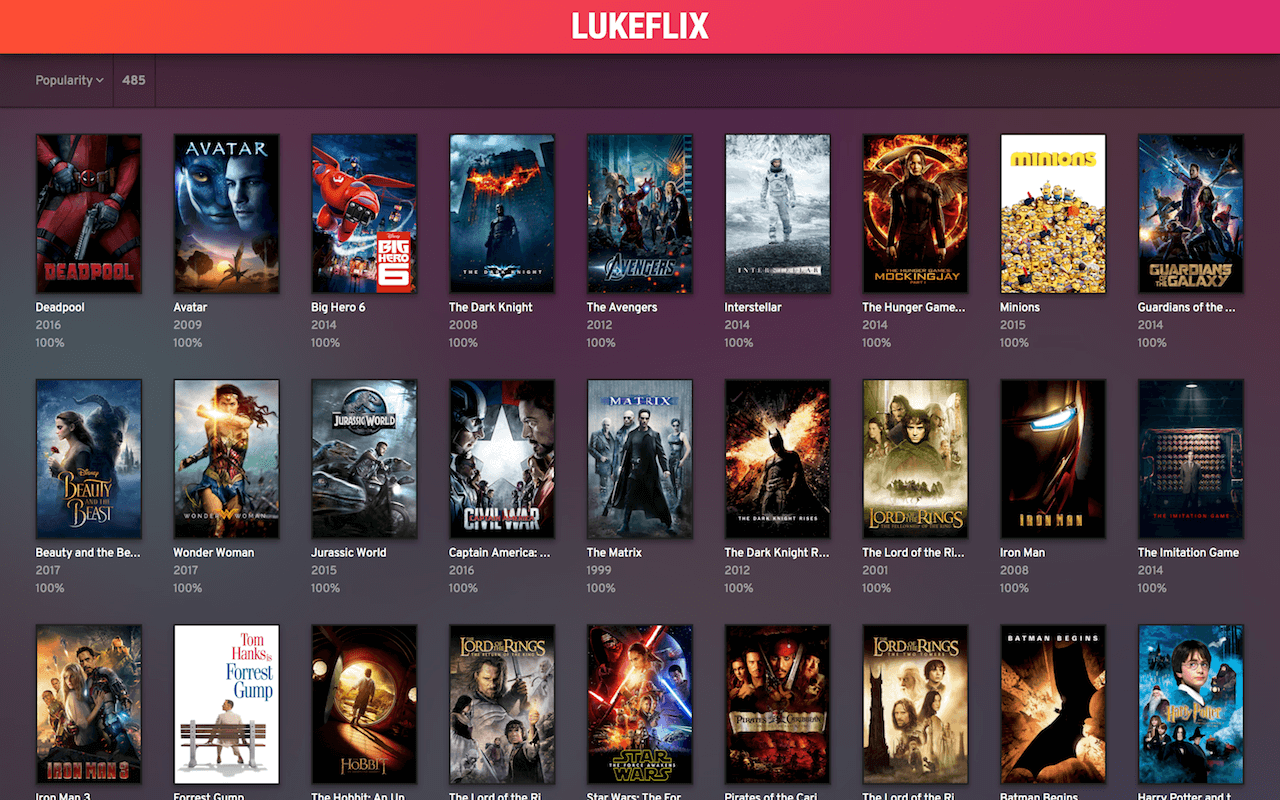Click the Beauty and the Beast title text

(x=88, y=552)
